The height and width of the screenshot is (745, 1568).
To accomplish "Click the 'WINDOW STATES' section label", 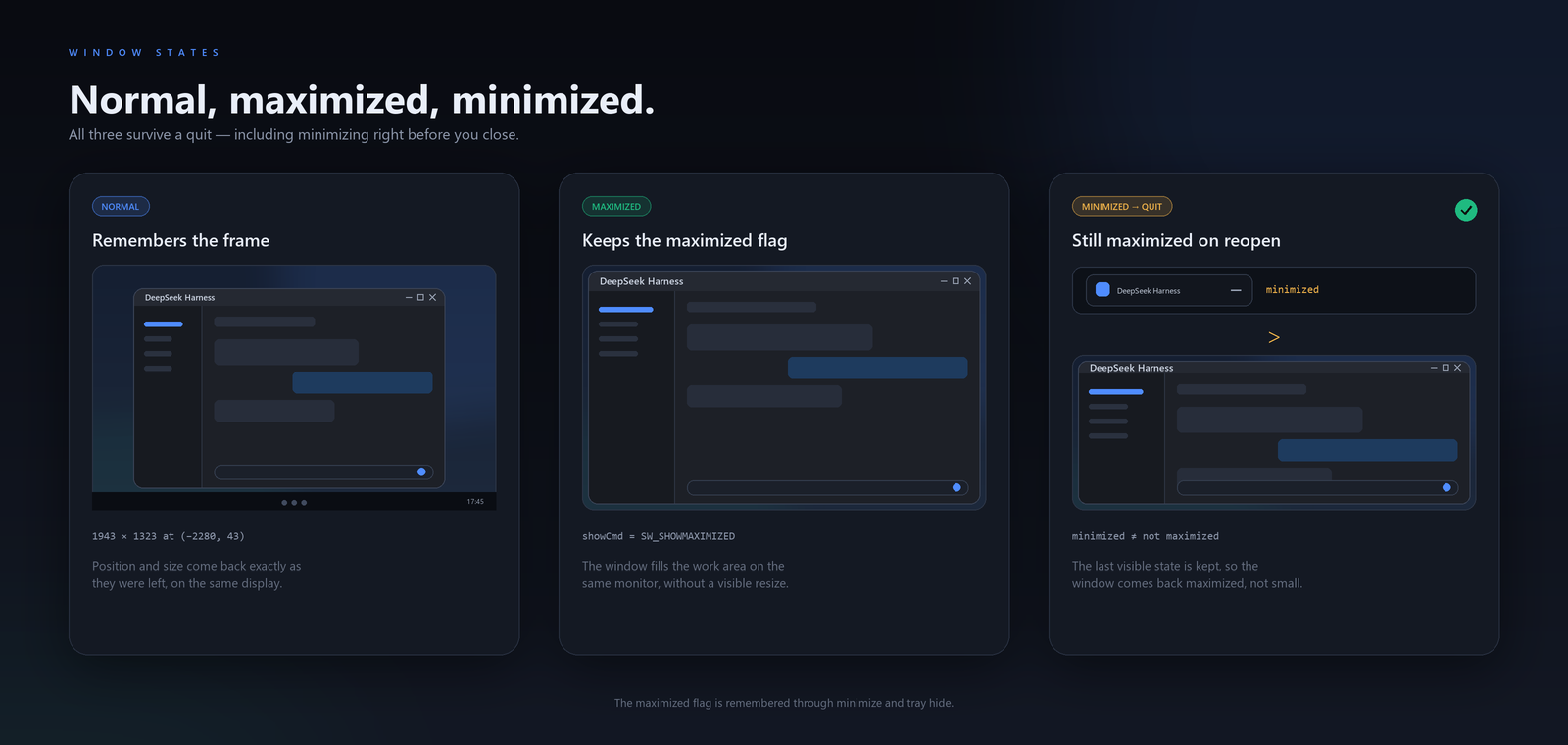I will pyautogui.click(x=144, y=53).
